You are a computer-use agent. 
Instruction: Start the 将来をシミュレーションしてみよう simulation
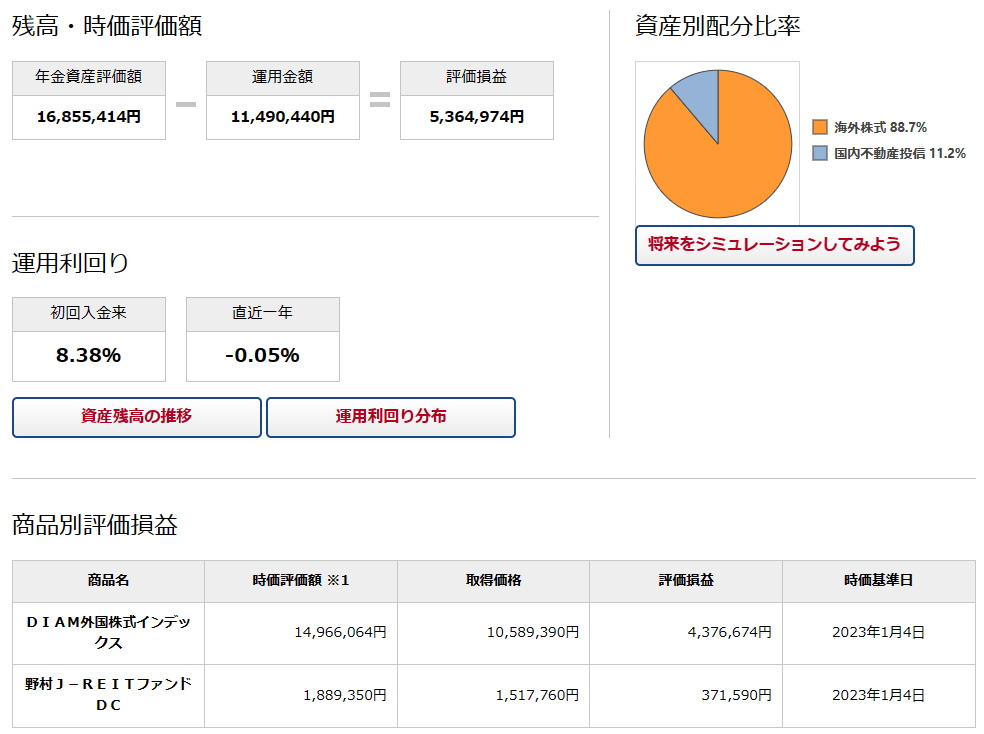[x=774, y=245]
